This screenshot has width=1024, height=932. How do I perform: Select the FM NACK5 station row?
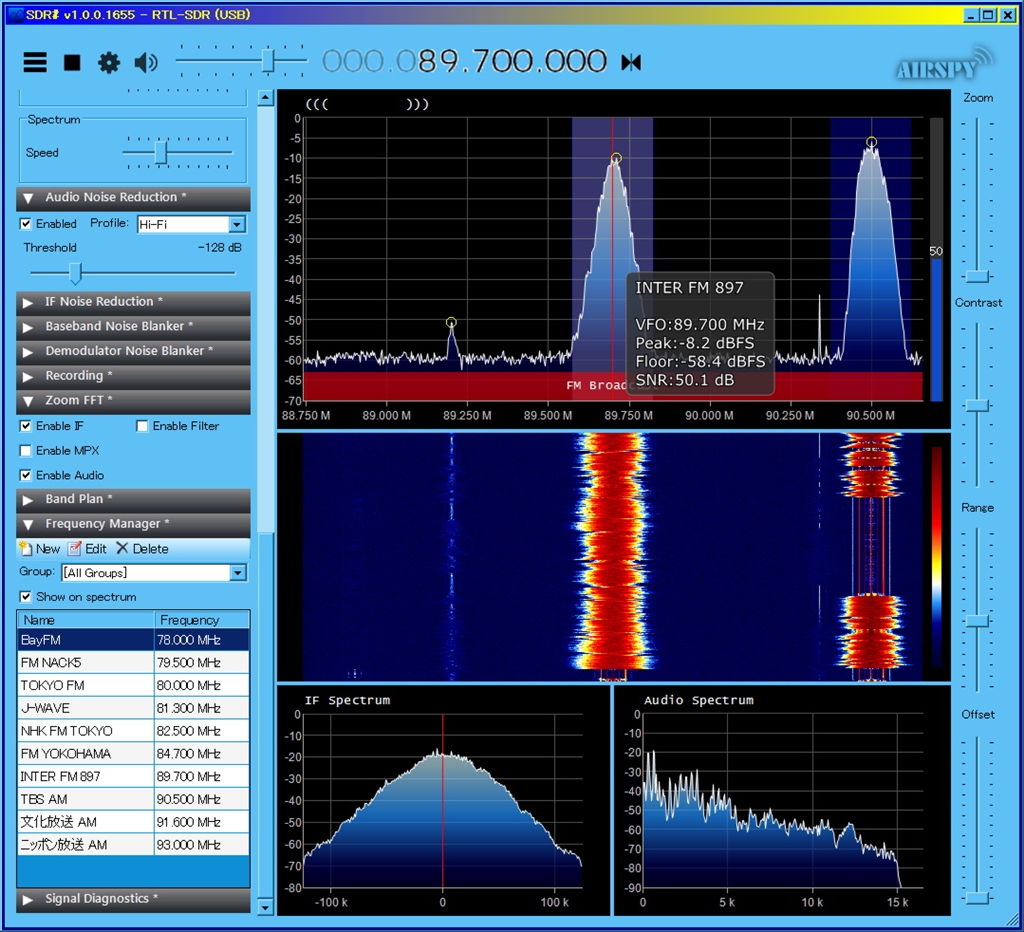pos(133,662)
